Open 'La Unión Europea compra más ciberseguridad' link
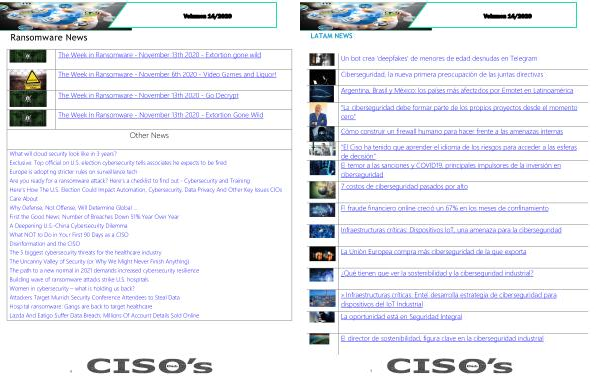This screenshot has height=388, width=600. 434,252
